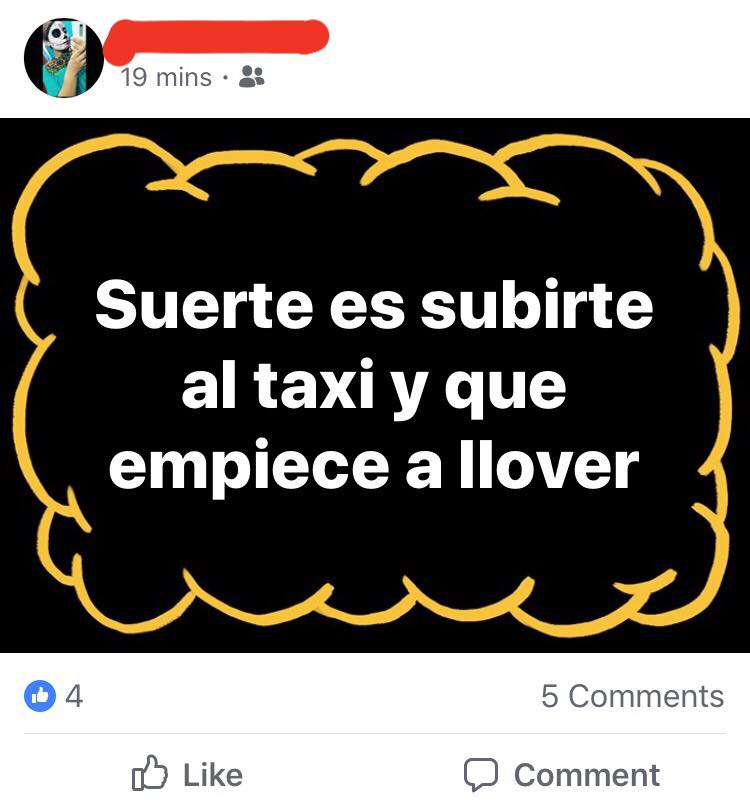
Task: Tap the reaction count "4"
Action: click(x=74, y=696)
